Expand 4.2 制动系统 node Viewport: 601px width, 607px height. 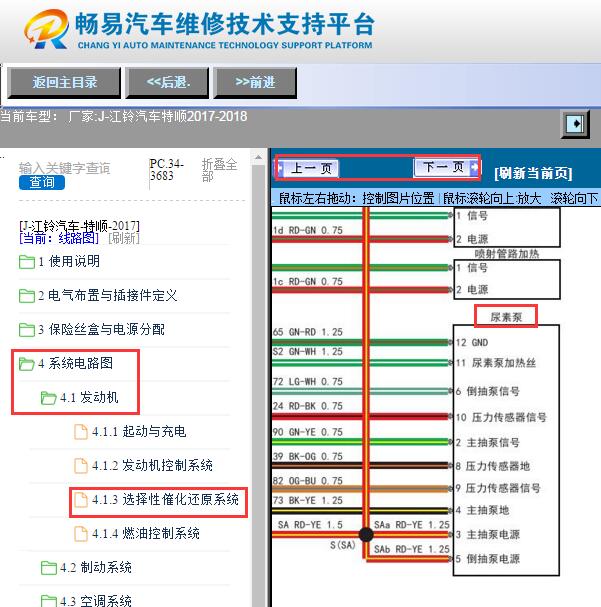[x=96, y=568]
